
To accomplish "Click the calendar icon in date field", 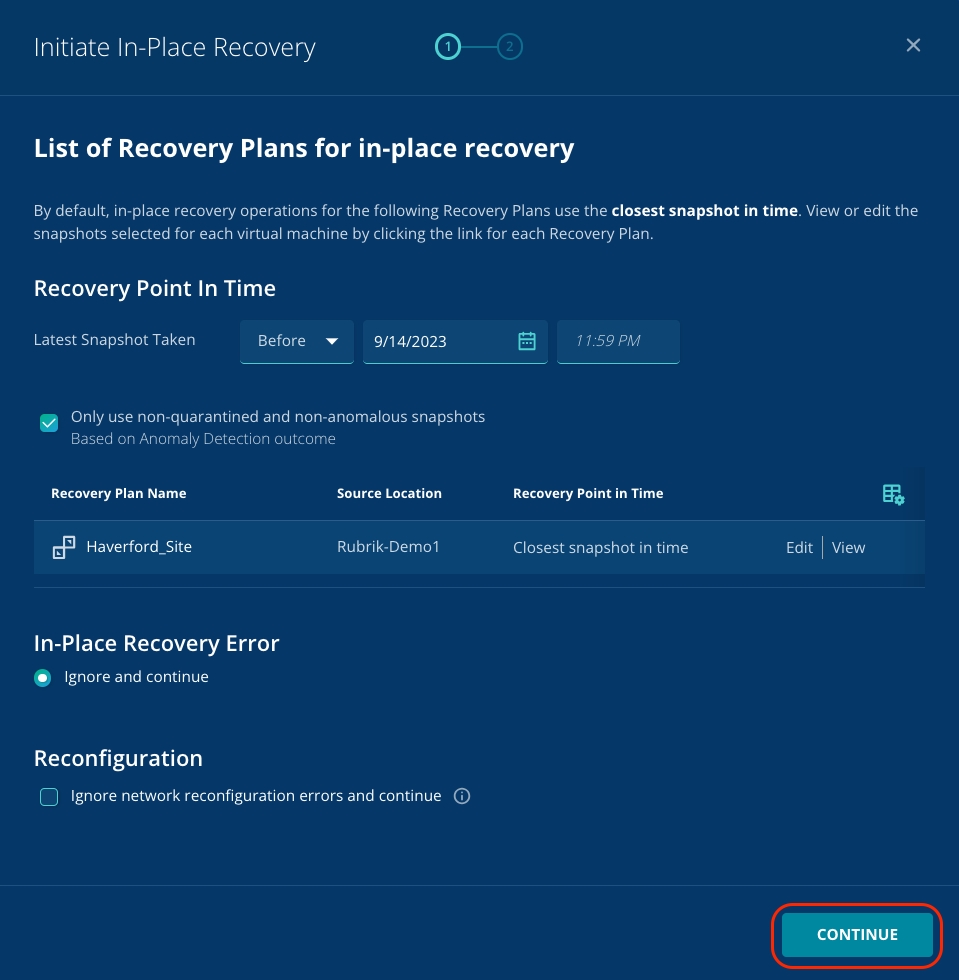I will pos(527,341).
